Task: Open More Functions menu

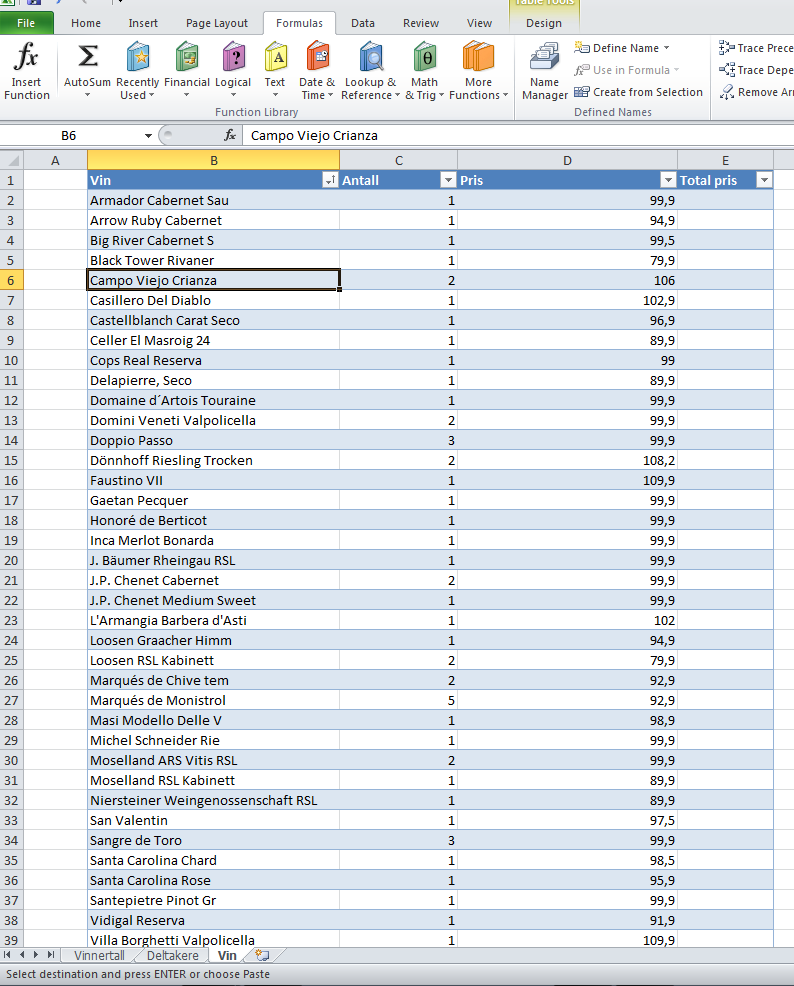Action: point(478,70)
